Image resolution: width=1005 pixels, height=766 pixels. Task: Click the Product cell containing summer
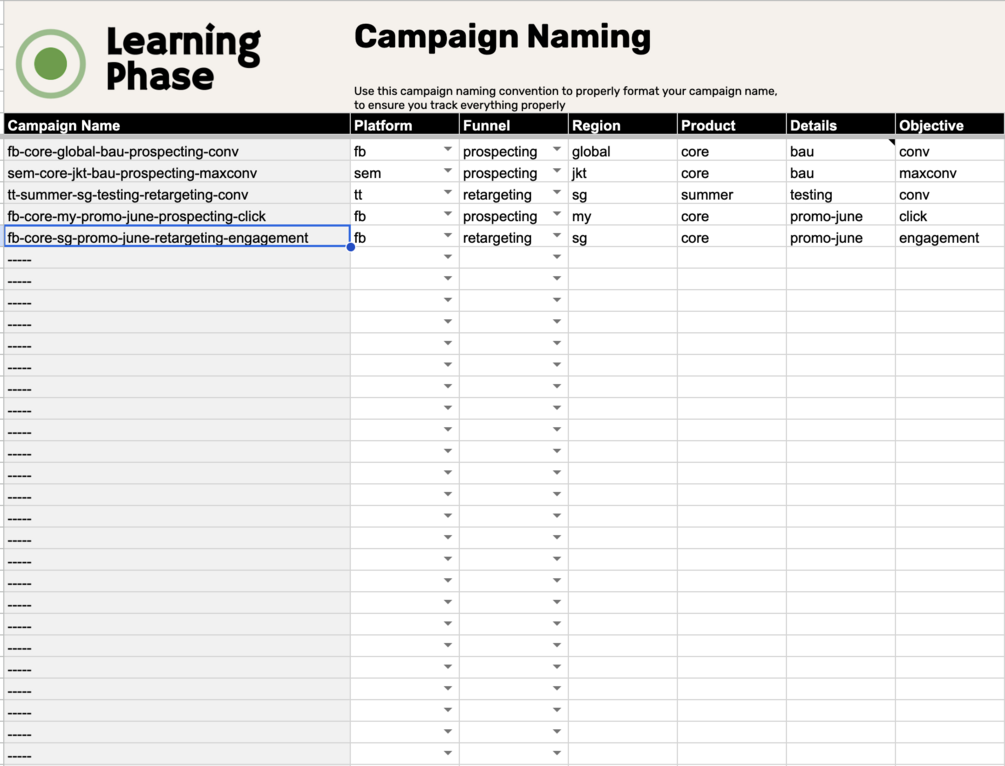(731, 194)
